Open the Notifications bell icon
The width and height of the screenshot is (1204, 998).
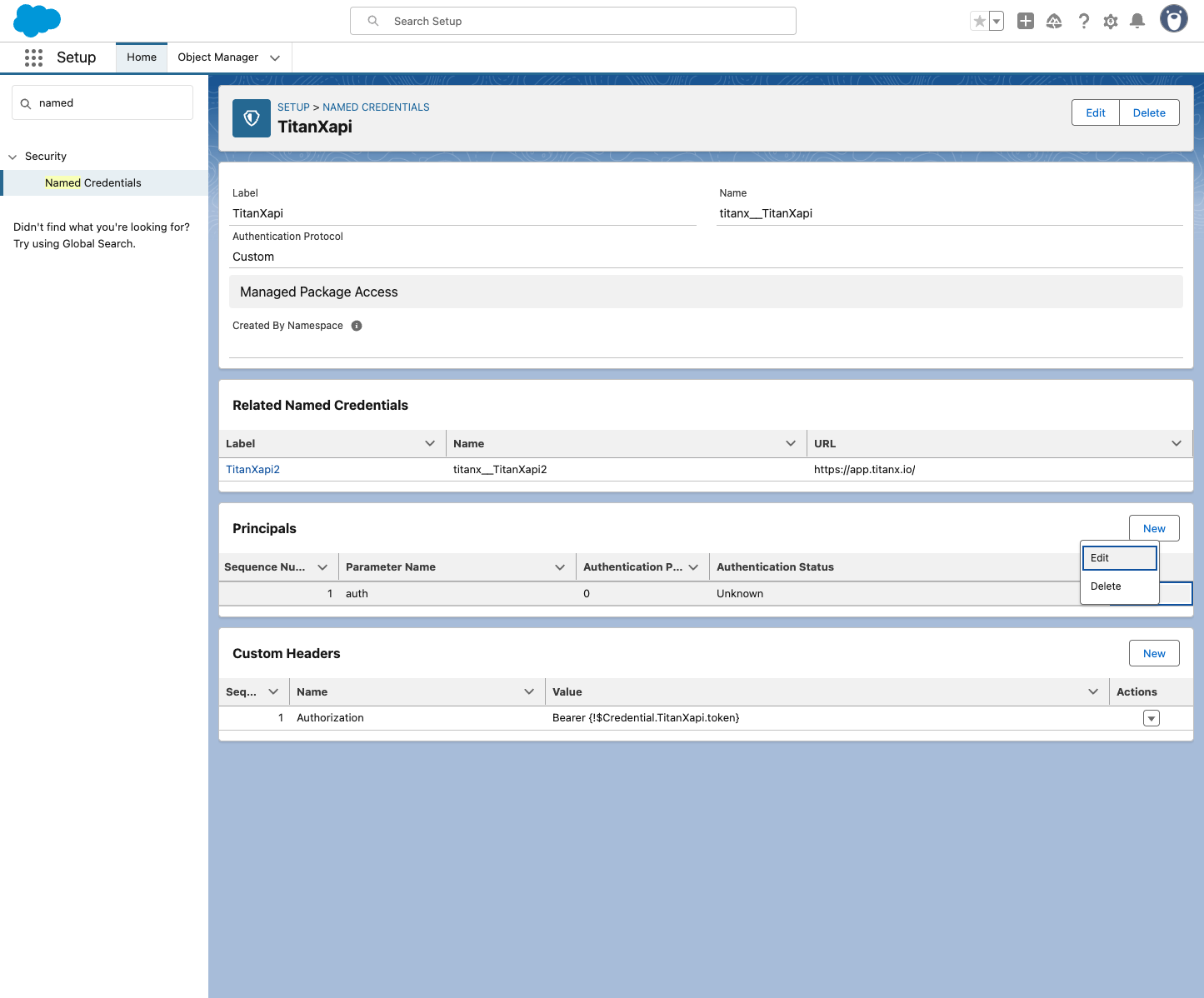click(x=1137, y=22)
